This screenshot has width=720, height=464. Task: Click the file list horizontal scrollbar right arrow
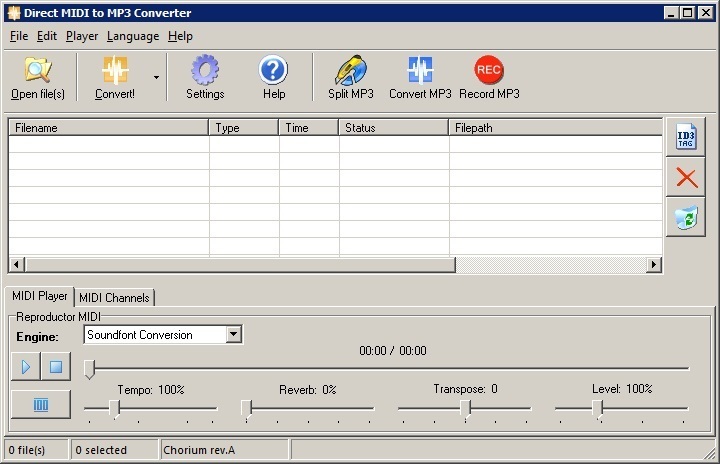pos(653,265)
